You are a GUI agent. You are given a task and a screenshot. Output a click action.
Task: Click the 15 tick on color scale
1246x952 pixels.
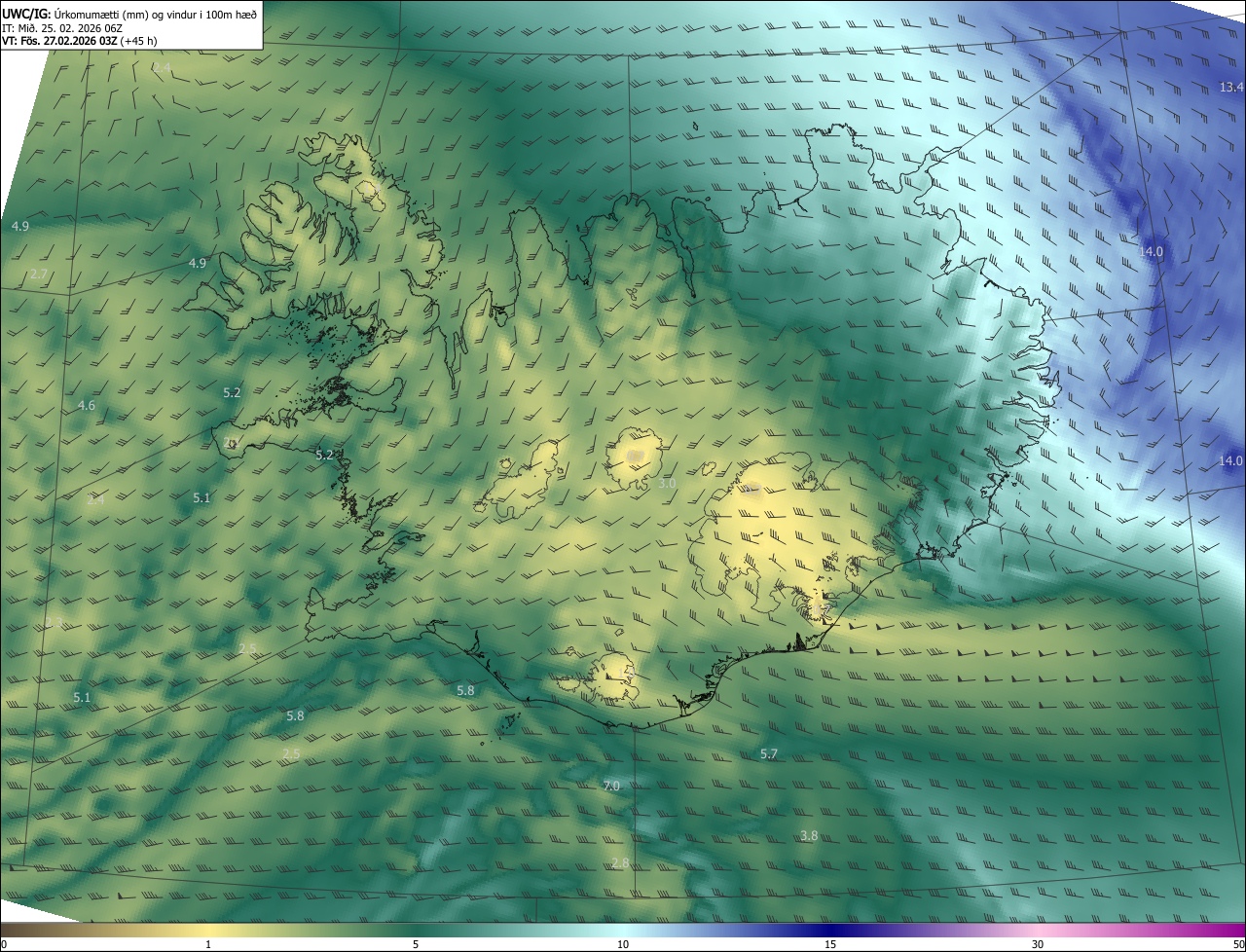[830, 945]
